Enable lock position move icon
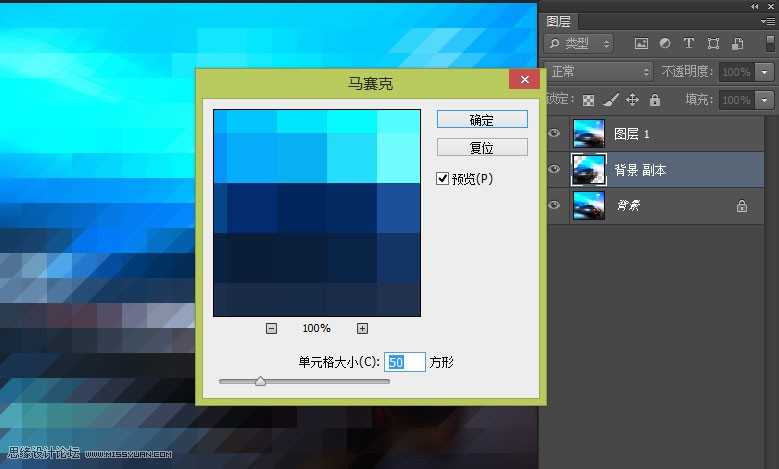Image resolution: width=779 pixels, height=469 pixels. (632, 100)
